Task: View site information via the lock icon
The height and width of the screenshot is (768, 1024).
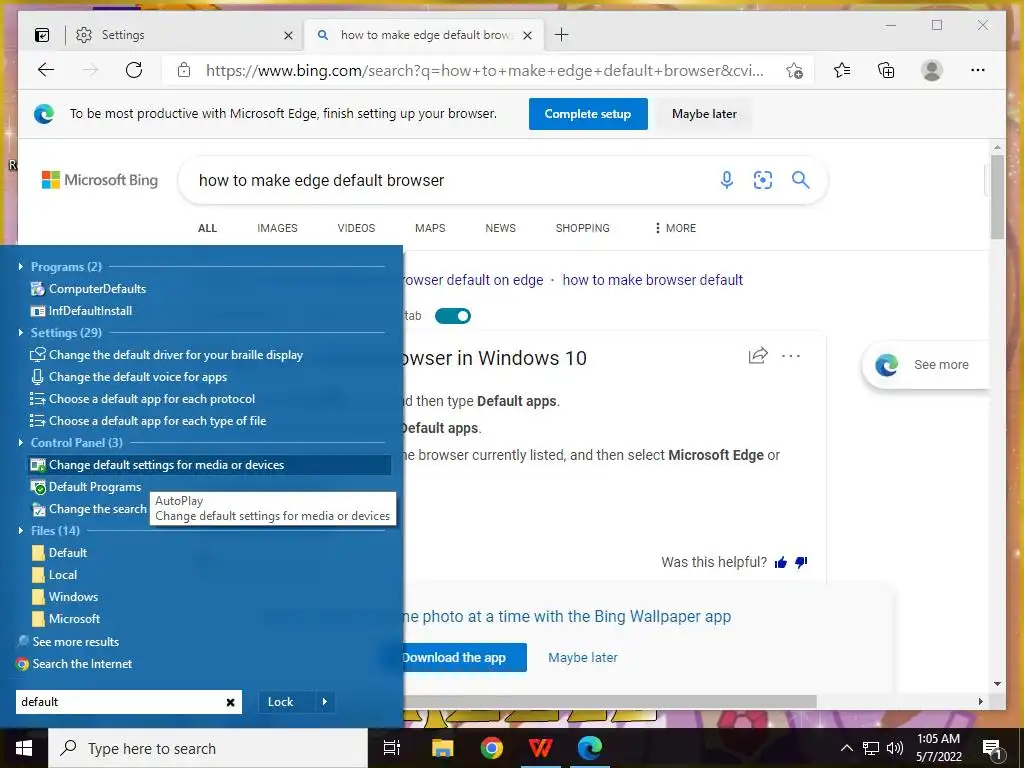Action: 184,70
